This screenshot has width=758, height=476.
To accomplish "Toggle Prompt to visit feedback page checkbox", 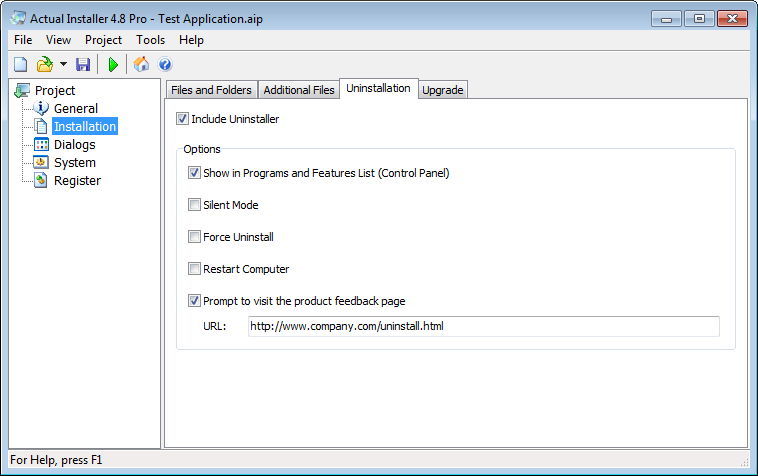I will click(x=194, y=301).
